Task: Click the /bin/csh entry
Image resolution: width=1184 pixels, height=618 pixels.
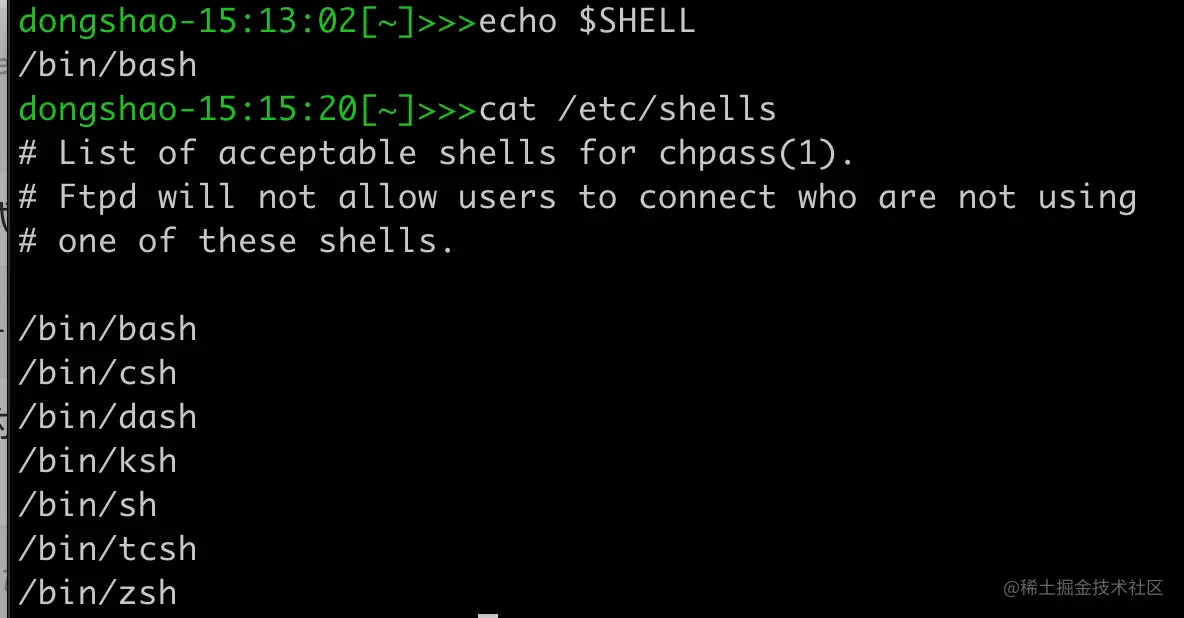Action: pos(97,373)
